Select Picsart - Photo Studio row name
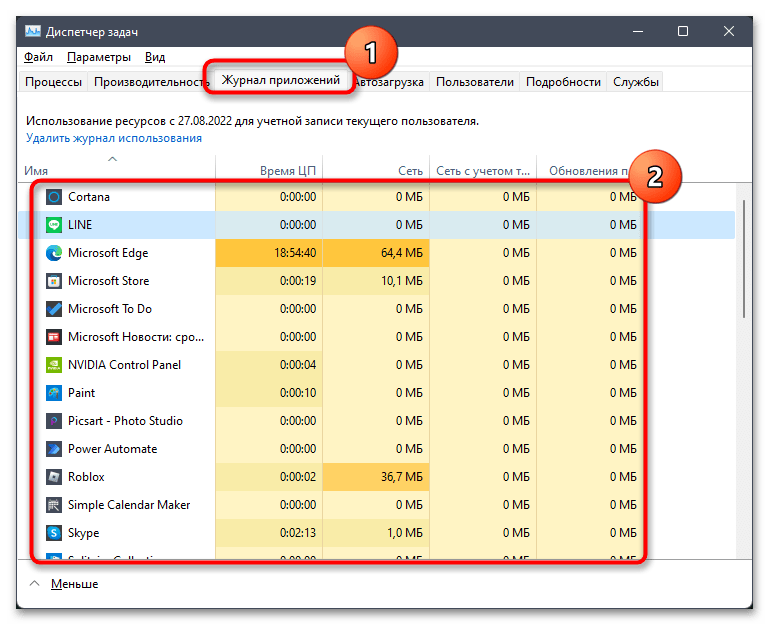This screenshot has width=769, height=625. click(x=125, y=421)
